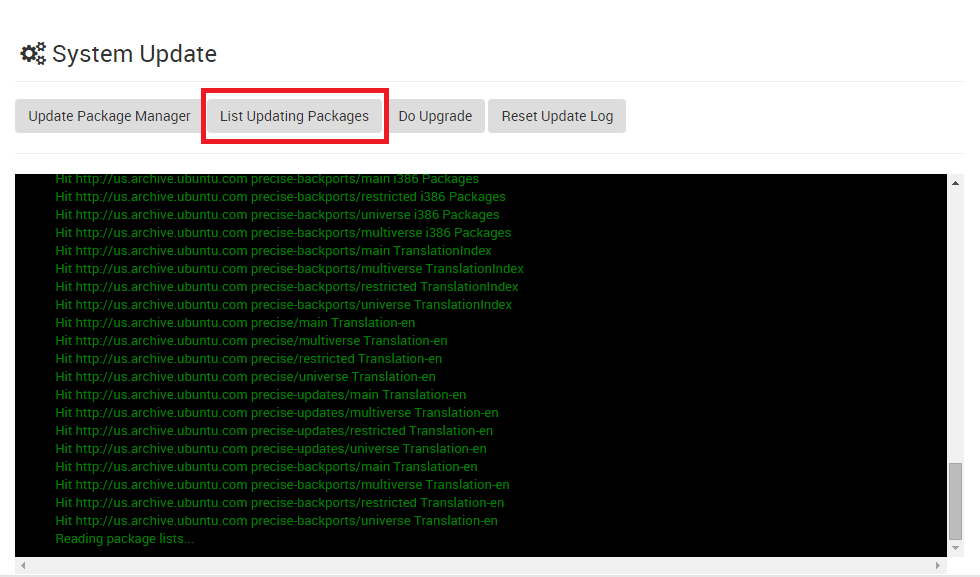Click the log's vertical scrollbar up arrow
Viewport: 980px width, 577px height.
coord(955,183)
